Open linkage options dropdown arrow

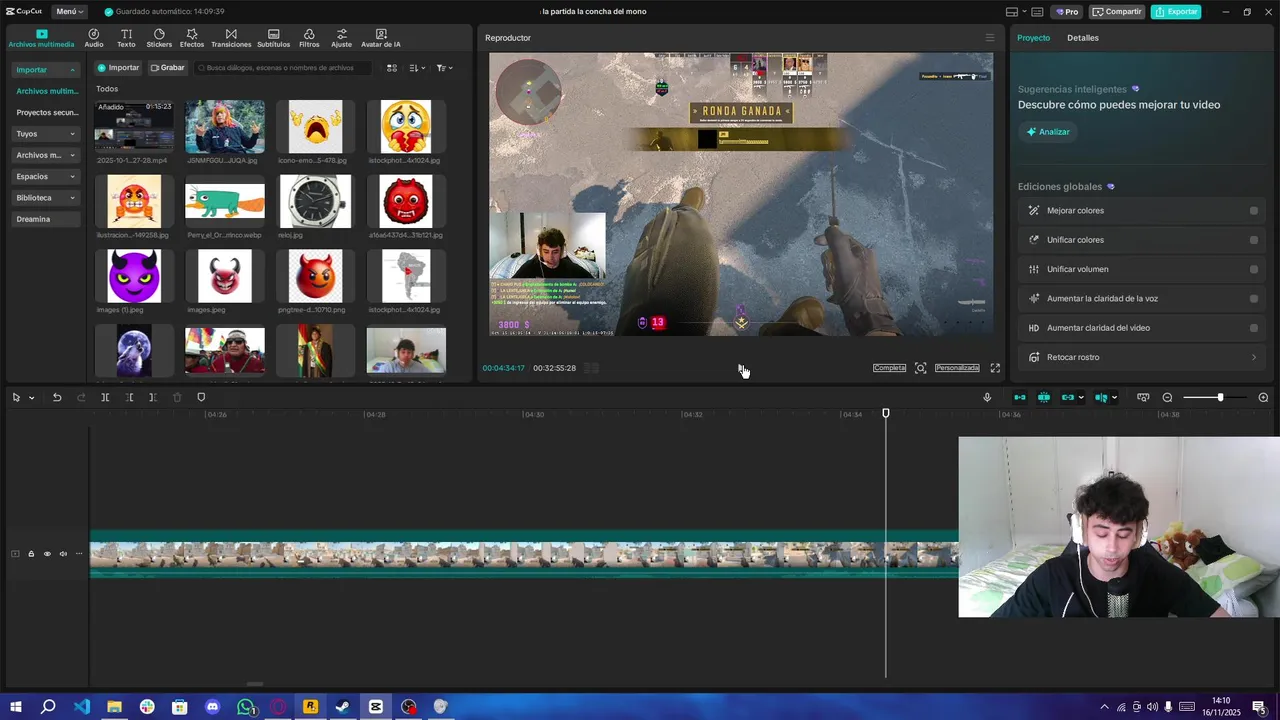pos(1081,398)
